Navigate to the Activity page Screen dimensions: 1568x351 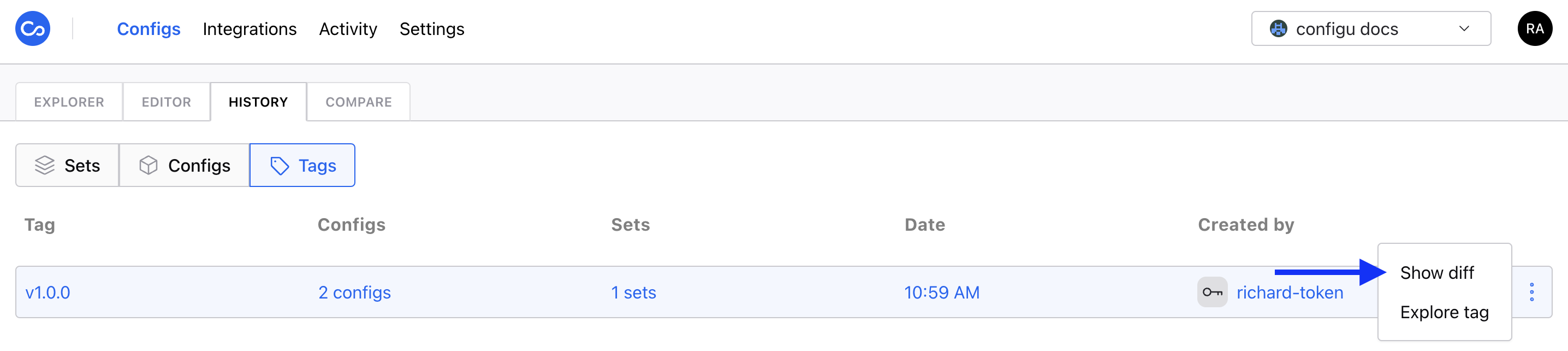[x=348, y=28]
